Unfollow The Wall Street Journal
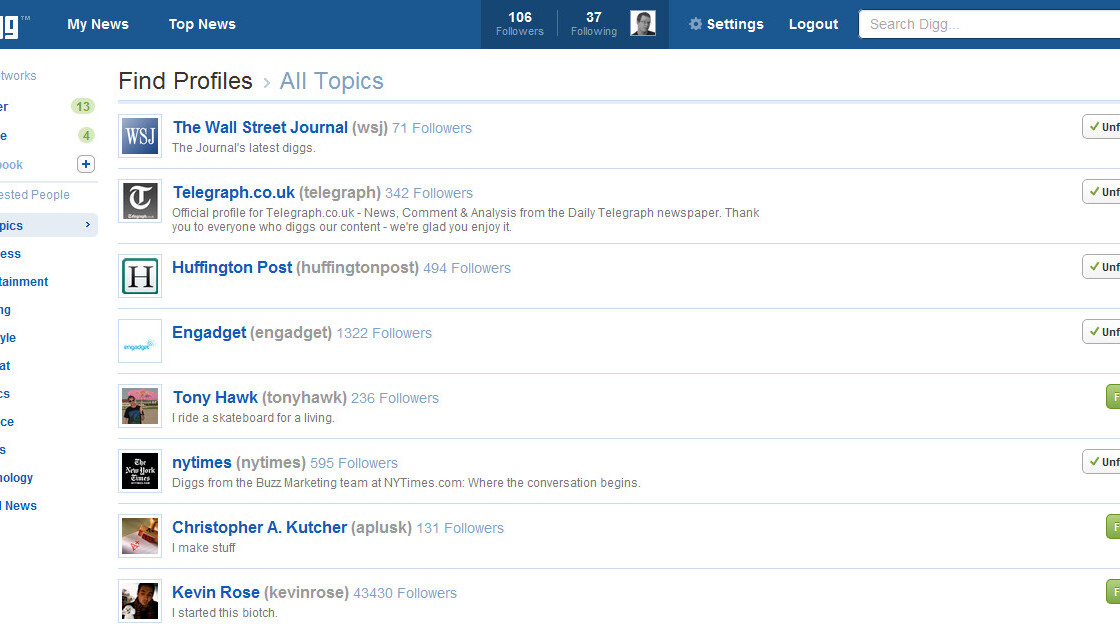 [1101, 126]
